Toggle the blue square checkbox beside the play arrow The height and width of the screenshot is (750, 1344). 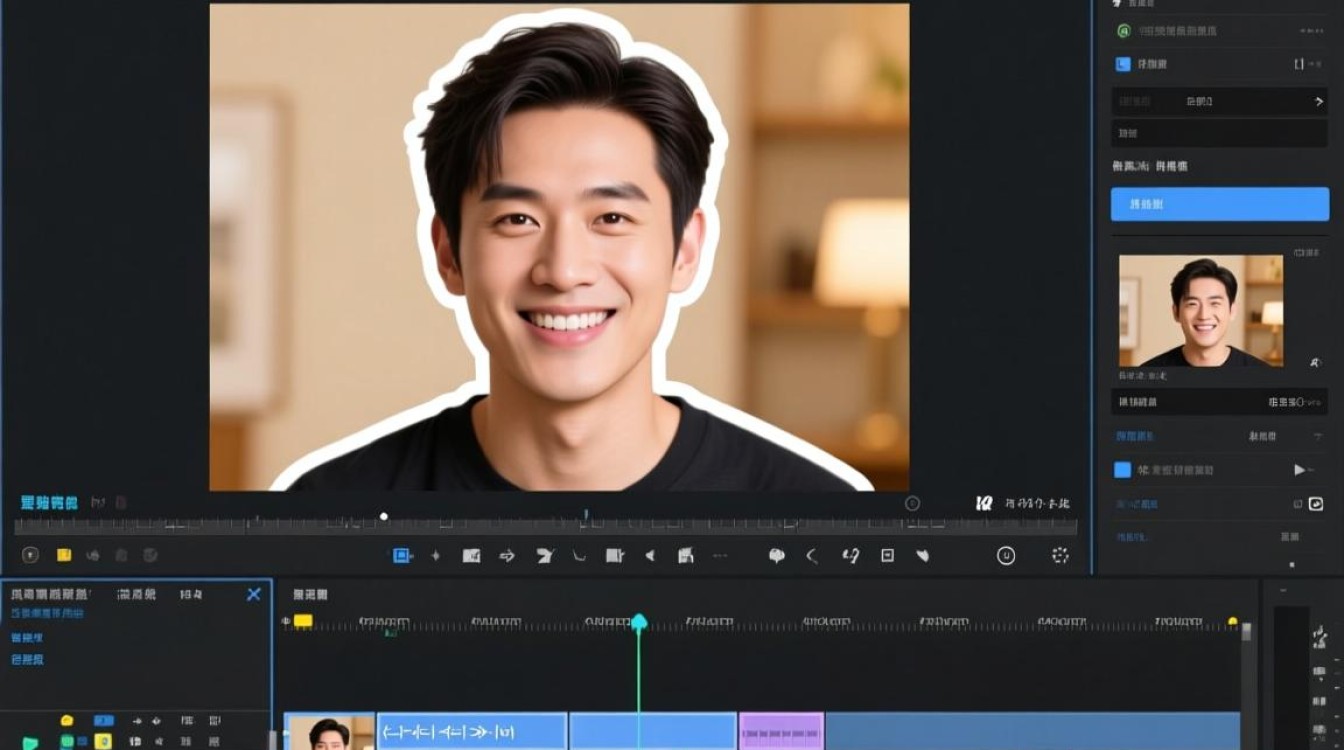pyautogui.click(x=1122, y=470)
